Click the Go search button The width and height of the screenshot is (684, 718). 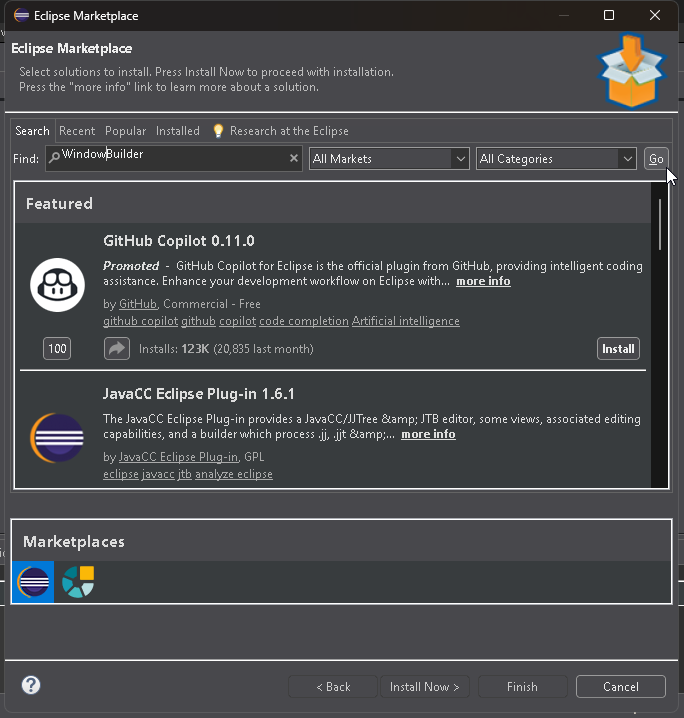[x=656, y=159]
